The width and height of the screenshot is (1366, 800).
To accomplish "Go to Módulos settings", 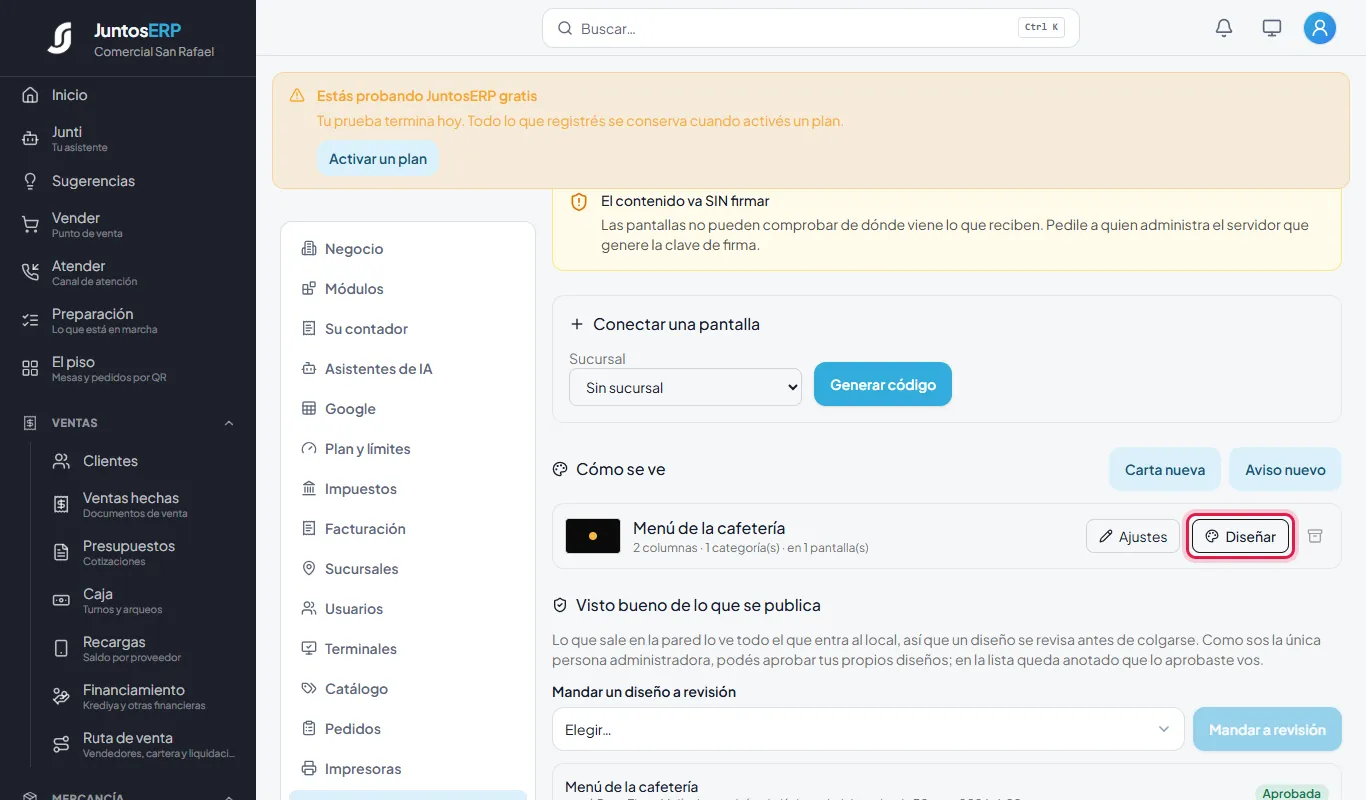I will [408, 289].
